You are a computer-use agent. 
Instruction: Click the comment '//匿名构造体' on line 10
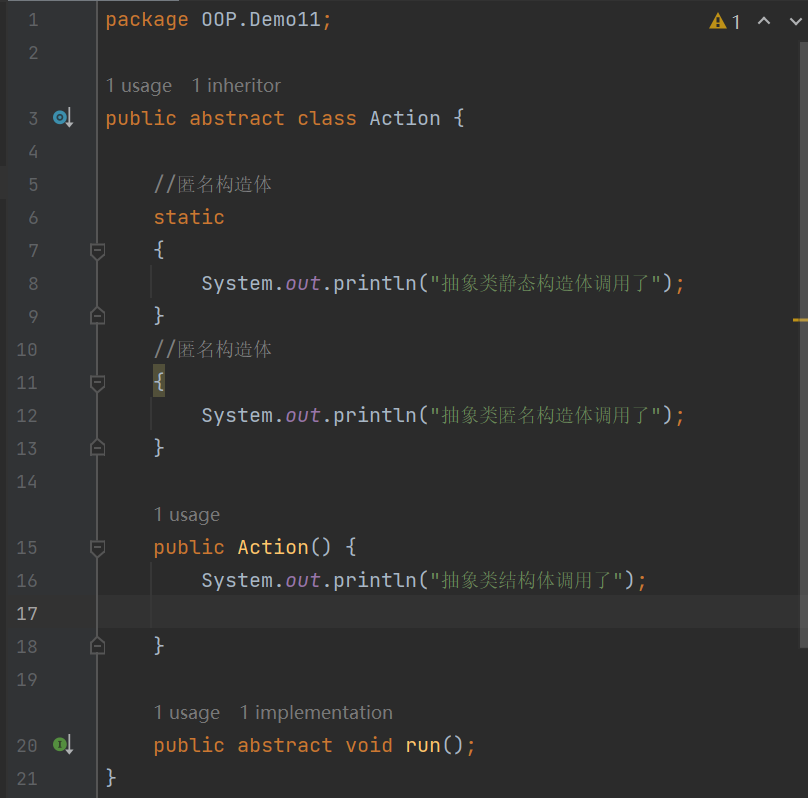coord(213,349)
